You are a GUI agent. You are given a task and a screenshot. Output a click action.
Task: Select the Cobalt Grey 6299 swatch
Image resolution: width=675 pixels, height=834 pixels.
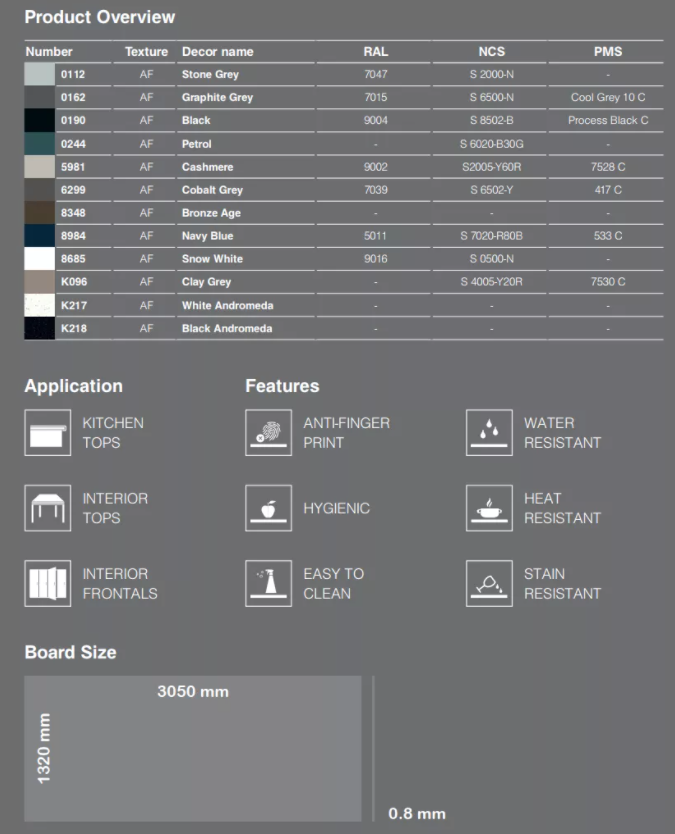pyautogui.click(x=39, y=190)
